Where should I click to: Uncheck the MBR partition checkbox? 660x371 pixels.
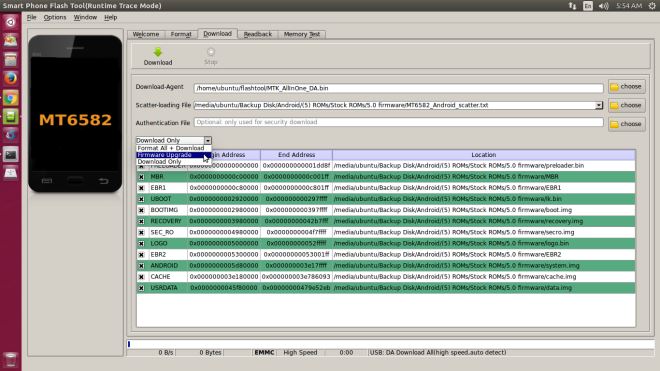click(x=141, y=177)
